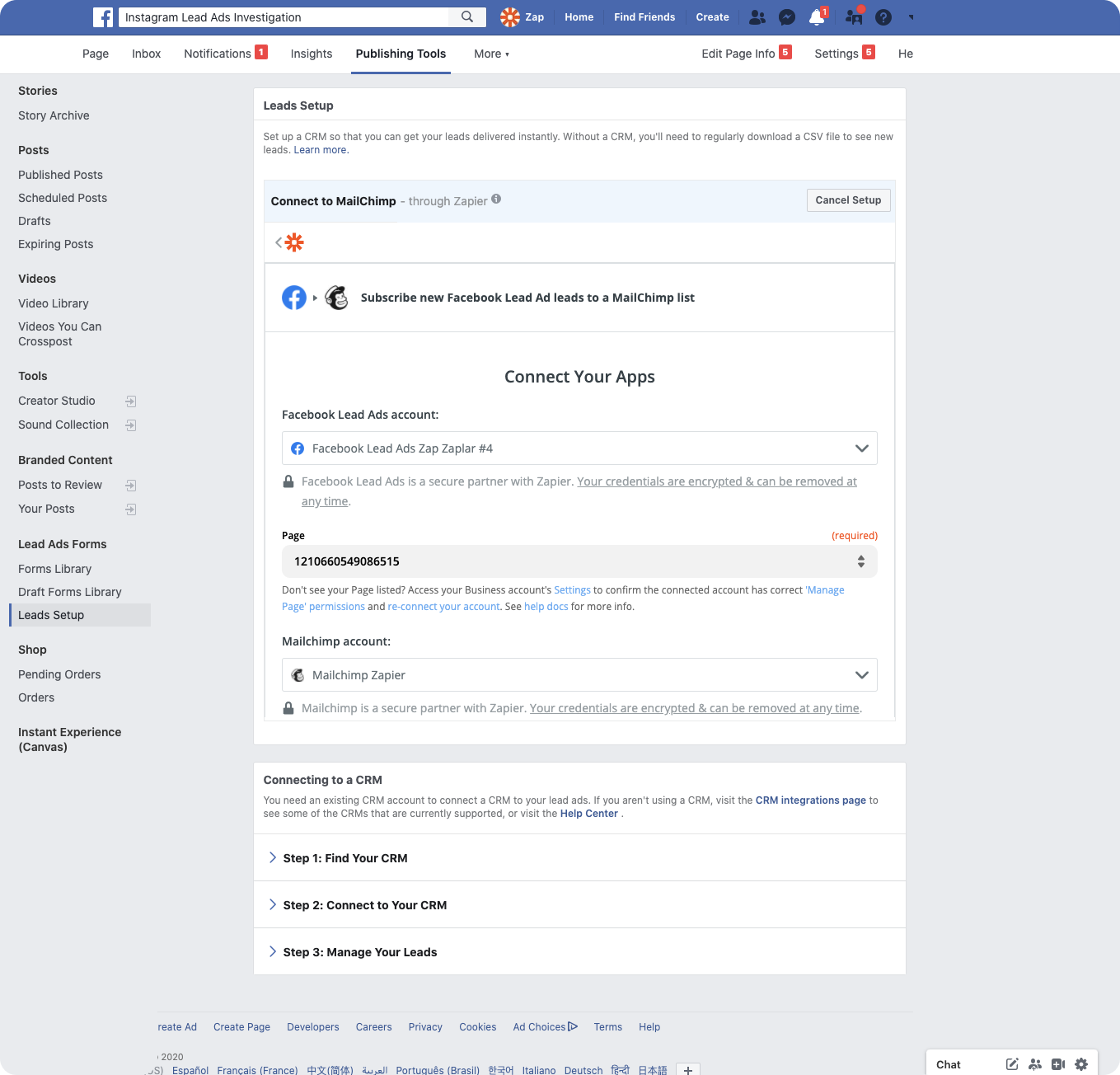
Task: Open Scheduled Posts in sidebar
Action: (x=63, y=198)
